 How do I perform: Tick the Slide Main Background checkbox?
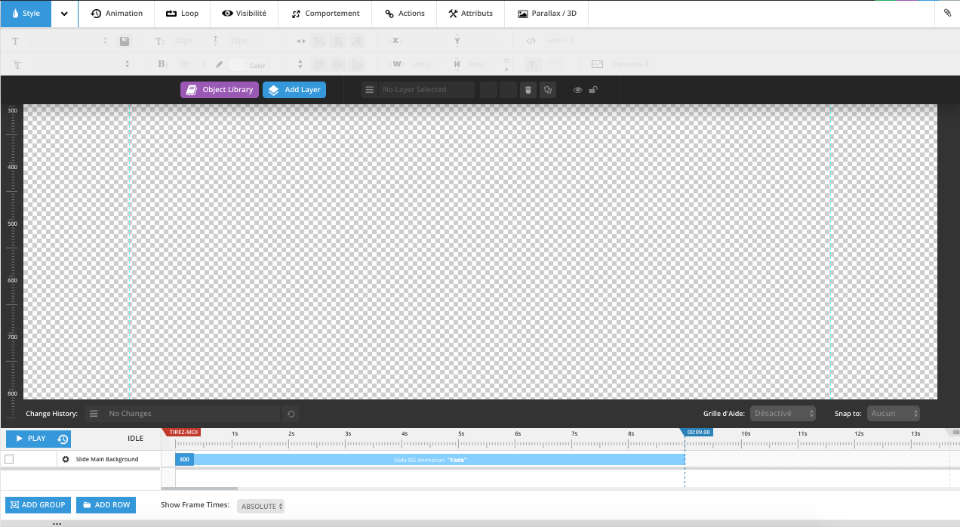click(x=9, y=459)
